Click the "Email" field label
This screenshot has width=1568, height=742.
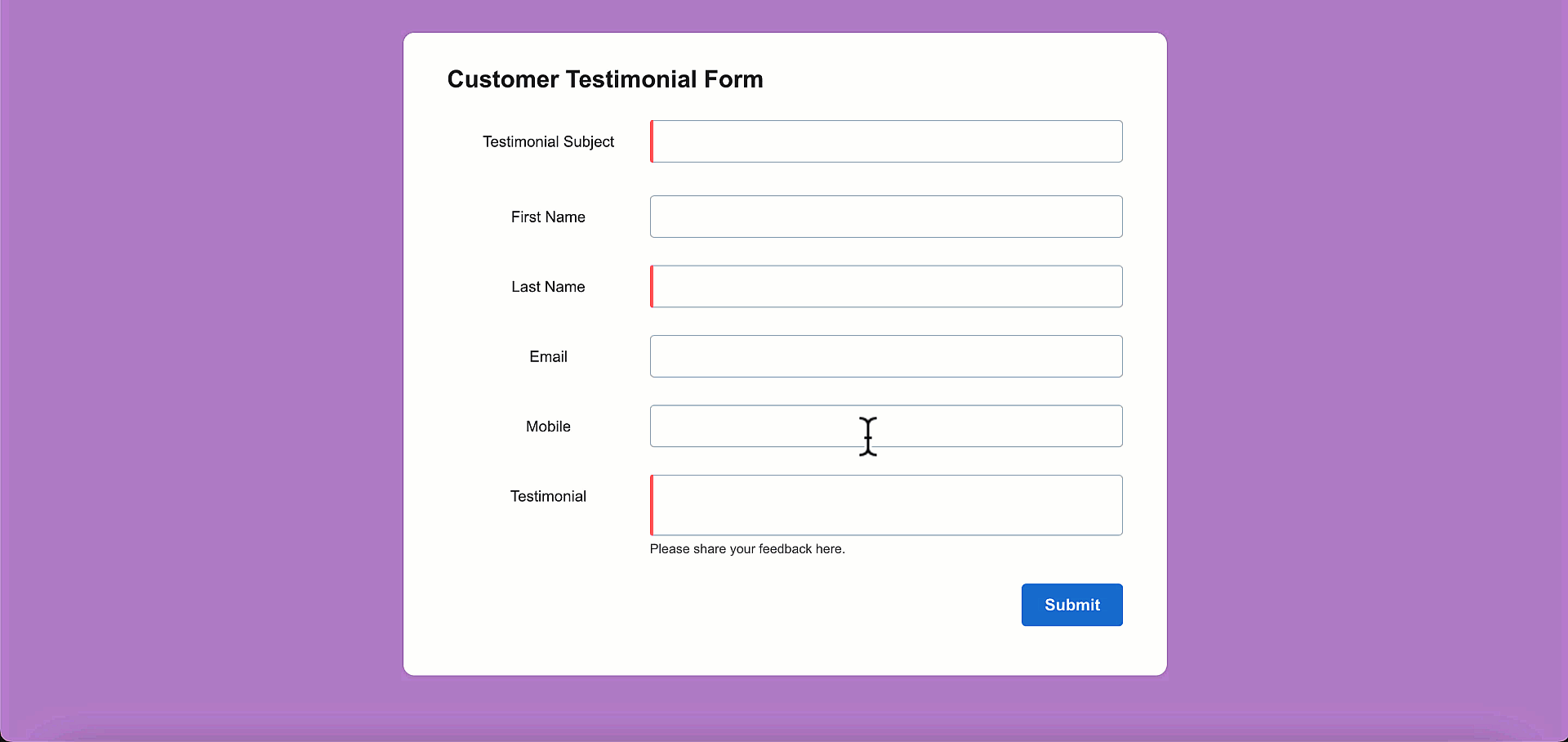click(x=548, y=356)
